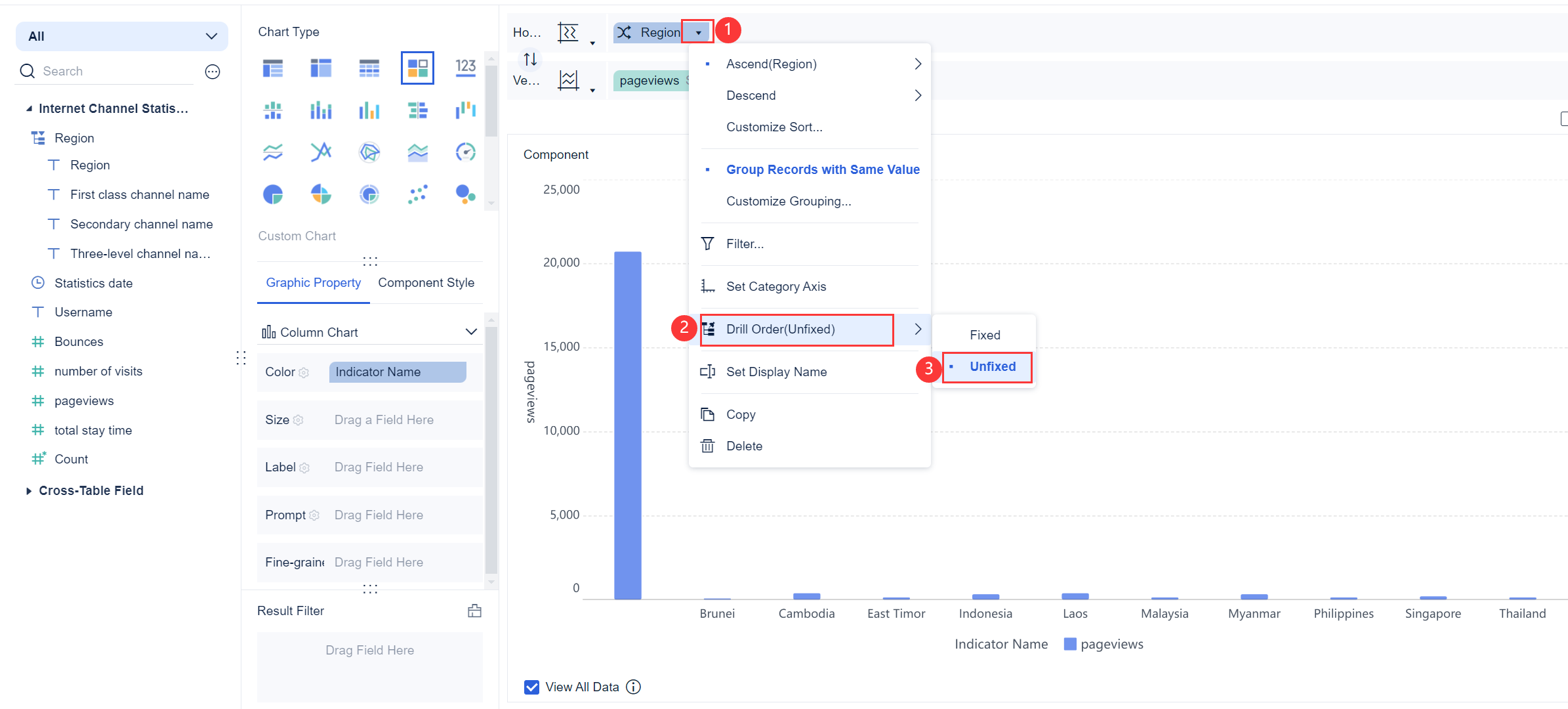The width and height of the screenshot is (1568, 709).
Task: Expand the Cross-Table Field group
Action: coord(28,491)
